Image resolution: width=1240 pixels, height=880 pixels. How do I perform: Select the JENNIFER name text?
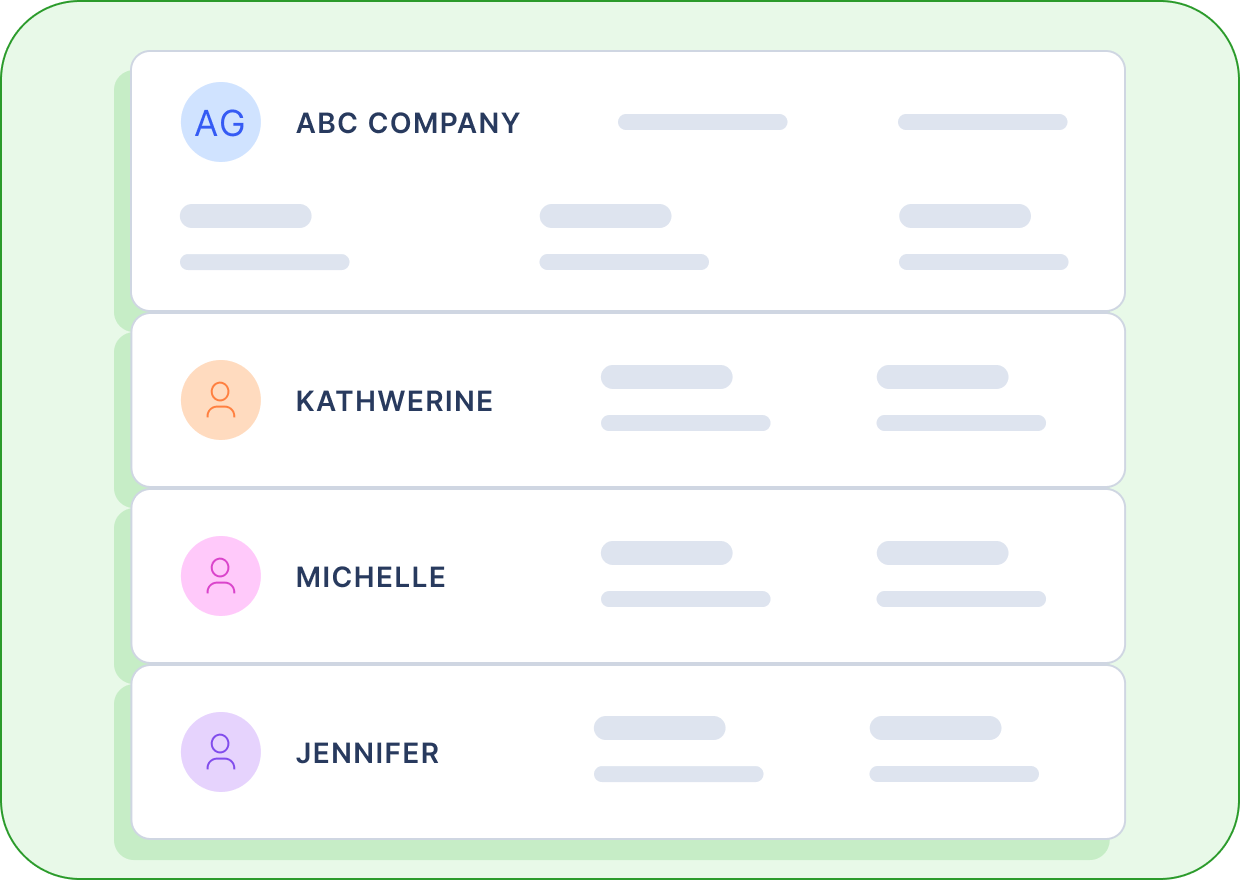[368, 753]
